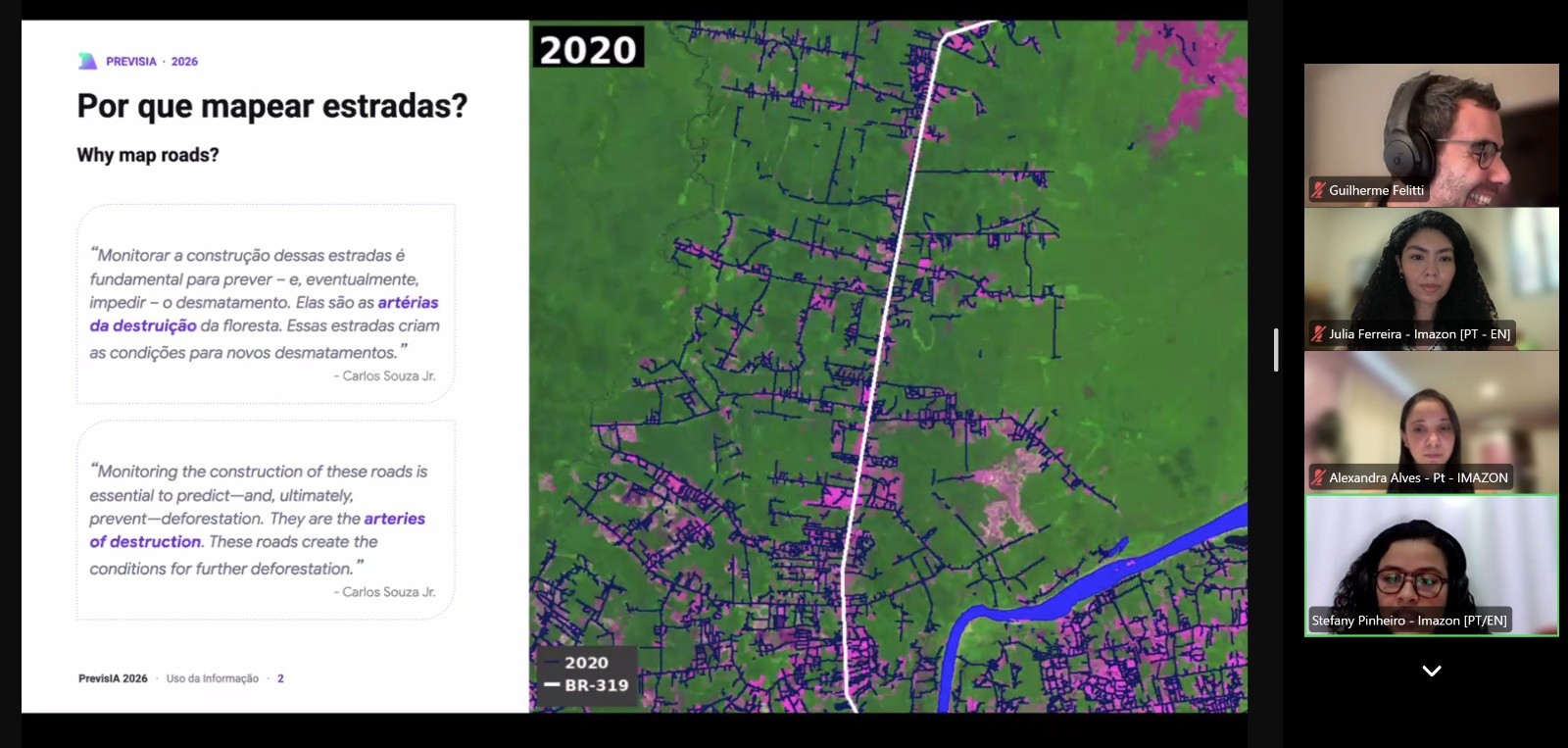Click the slide page number "2" in the footer
This screenshot has width=1568, height=748.
pos(280,678)
